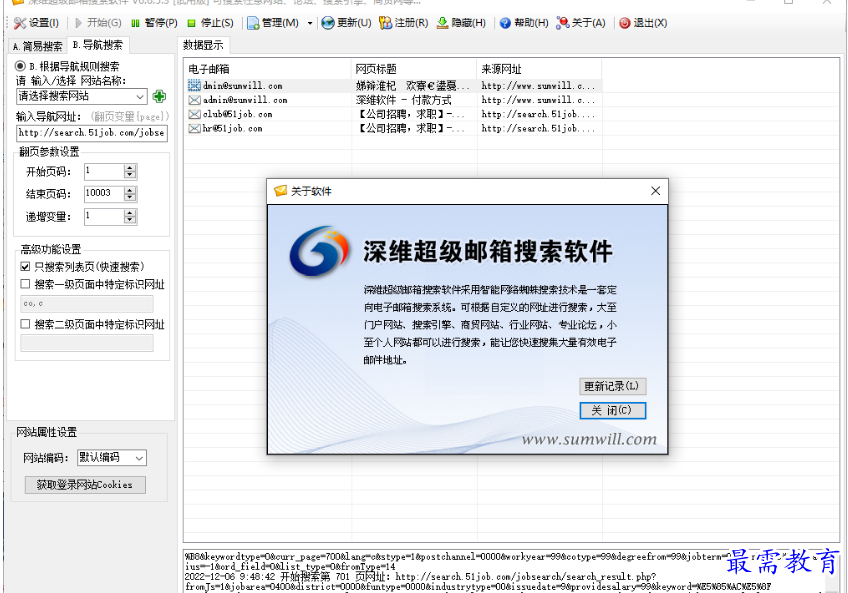Click the 更新记录(L) button in dialog
Viewport: 848px width, 593px height.
click(612, 386)
